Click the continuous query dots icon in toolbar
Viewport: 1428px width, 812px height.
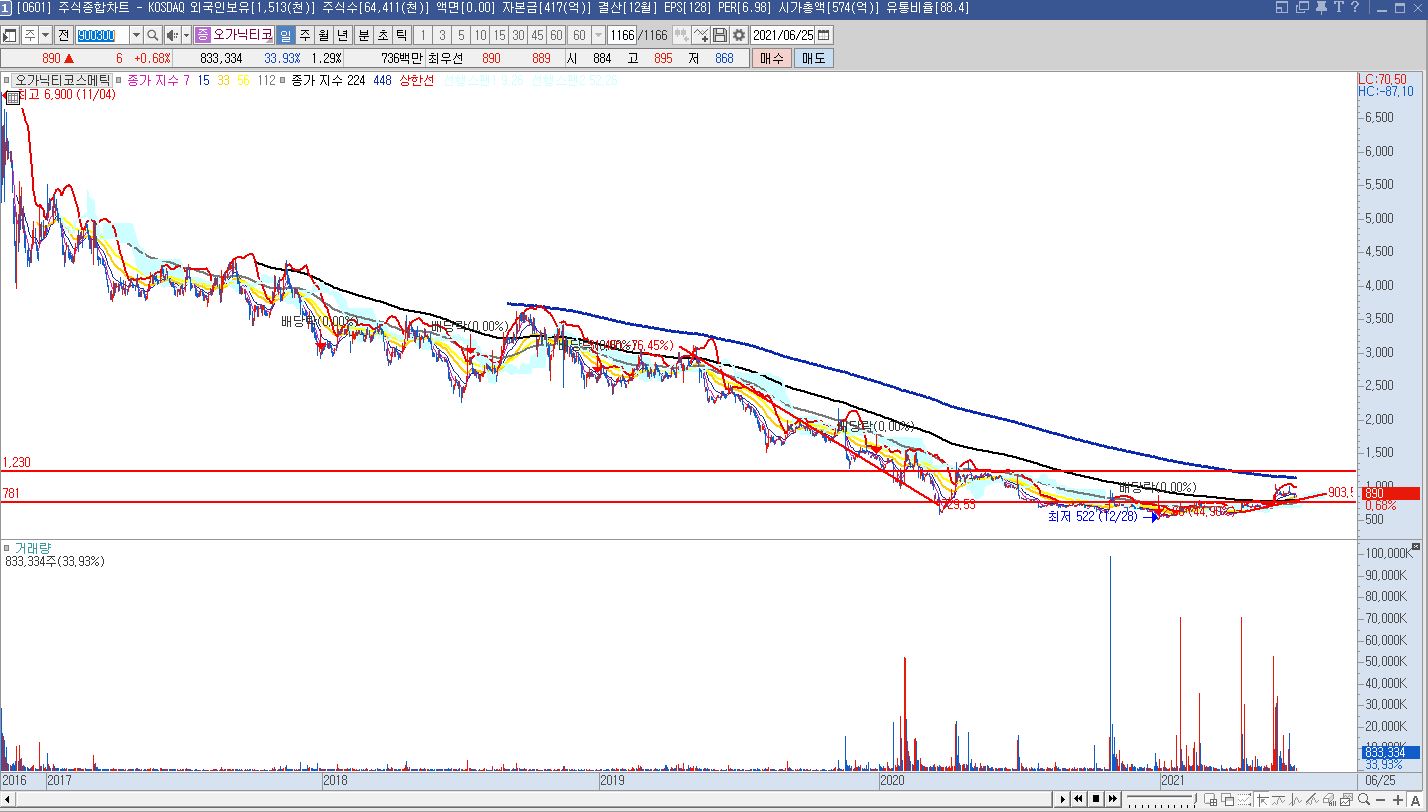click(682, 35)
